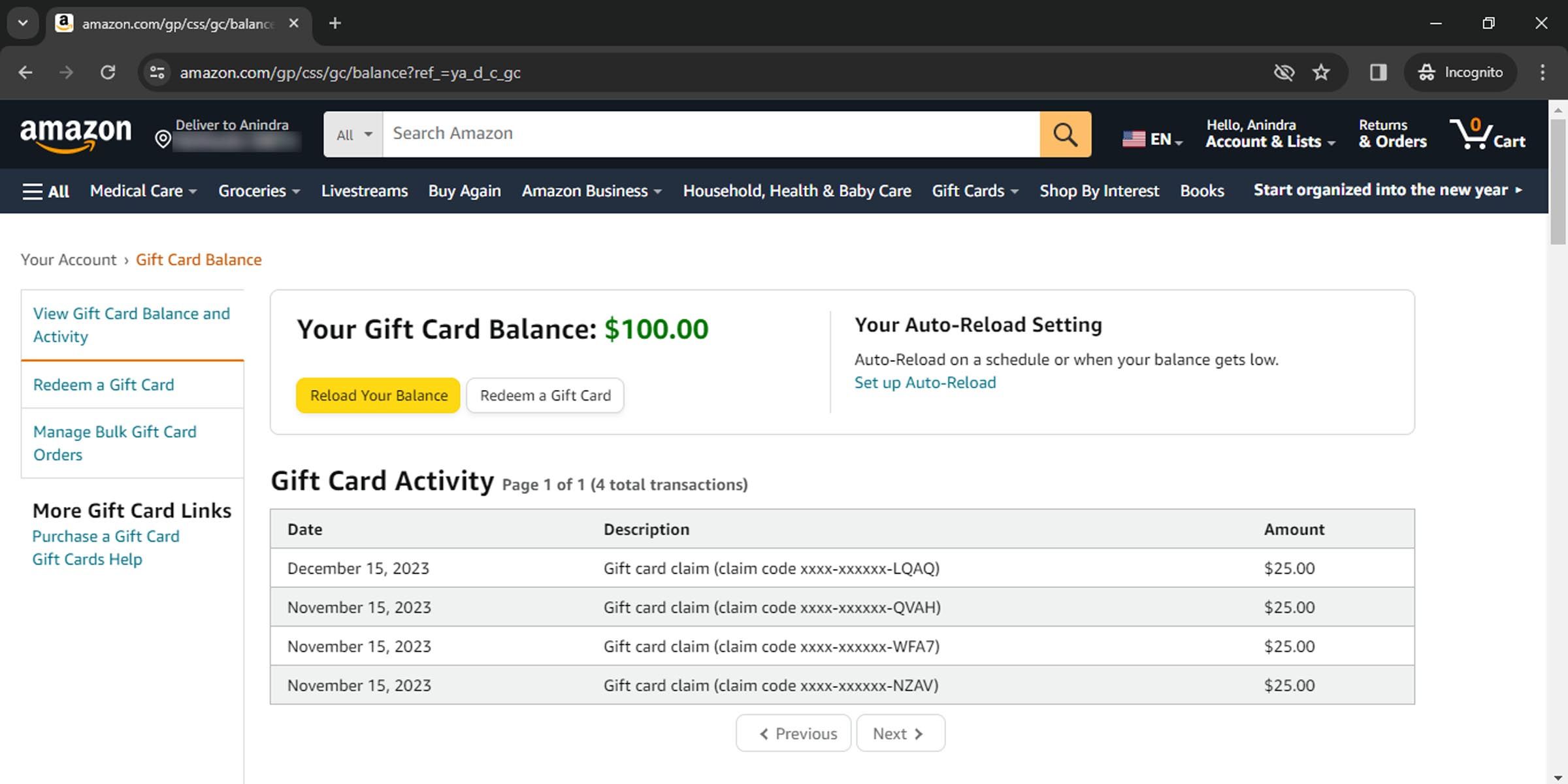Click the orange search magnifier icon
Viewport: 1568px width, 784px height.
coord(1065,134)
